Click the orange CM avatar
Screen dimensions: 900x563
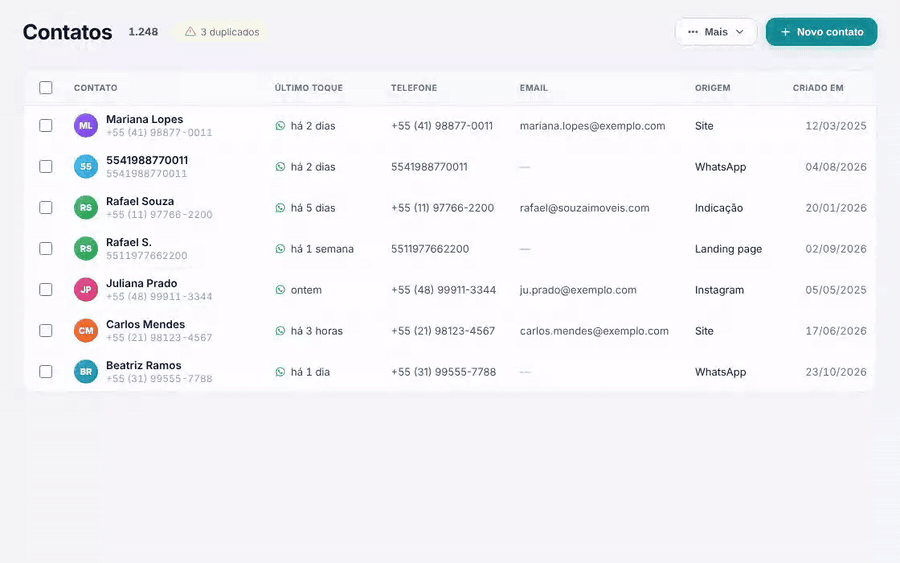[86, 331]
